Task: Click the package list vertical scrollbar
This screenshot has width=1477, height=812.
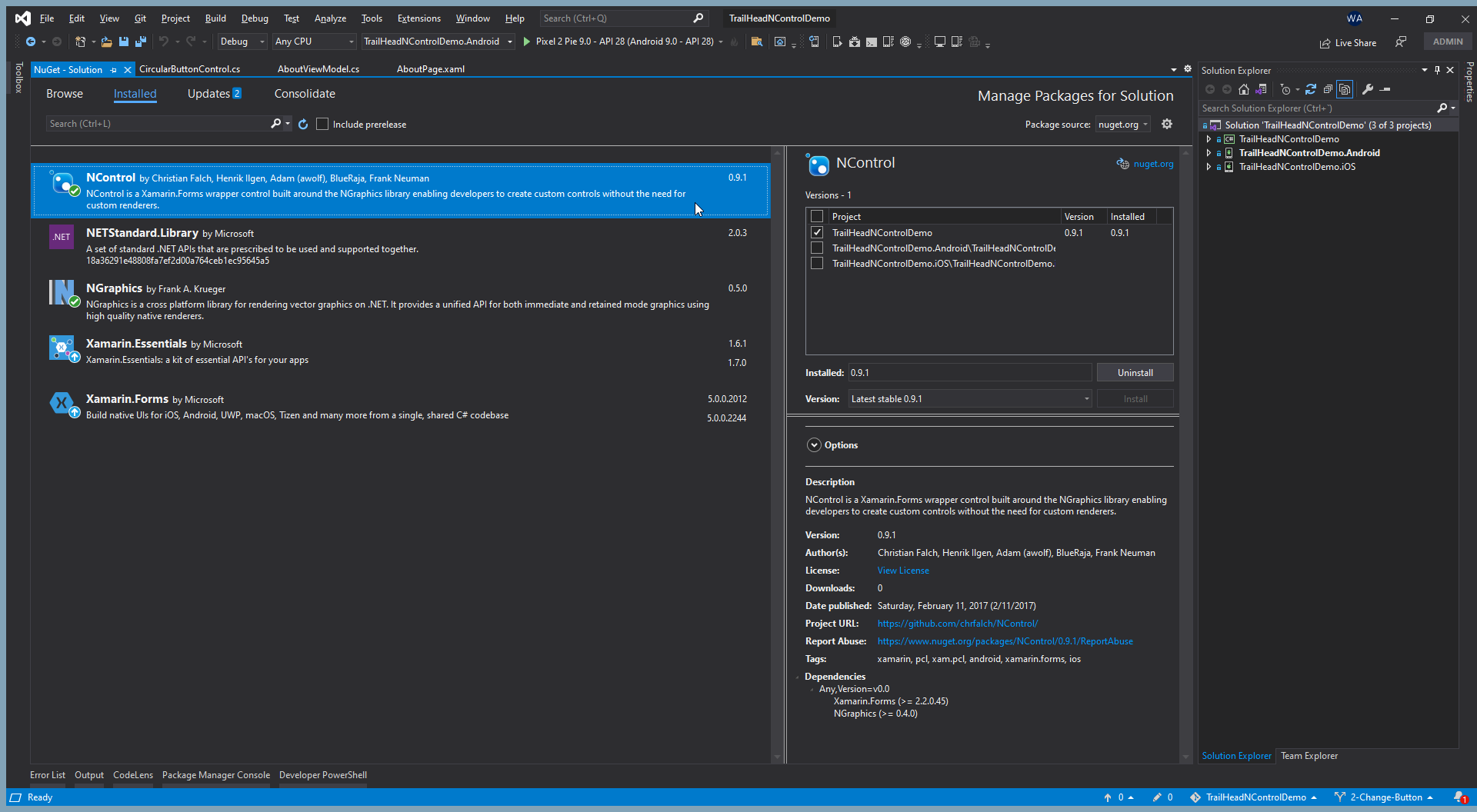Action: click(777, 454)
